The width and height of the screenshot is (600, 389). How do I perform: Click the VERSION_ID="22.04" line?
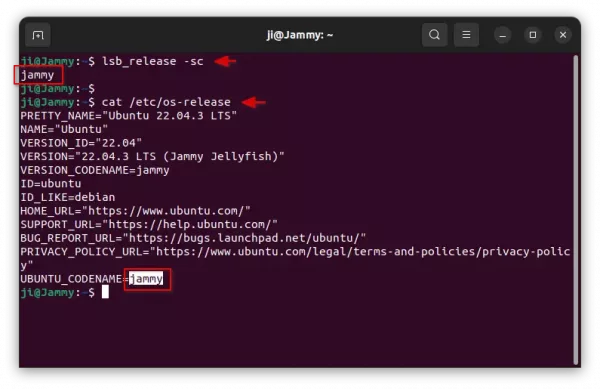pyautogui.click(x=81, y=143)
